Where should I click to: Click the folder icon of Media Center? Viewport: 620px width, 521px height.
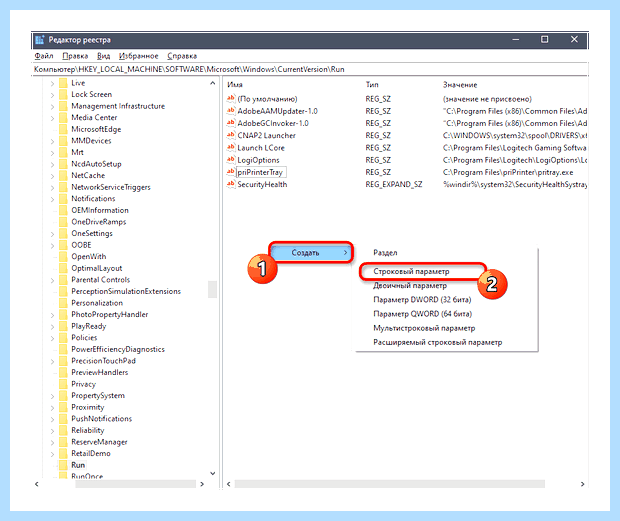pos(63,117)
